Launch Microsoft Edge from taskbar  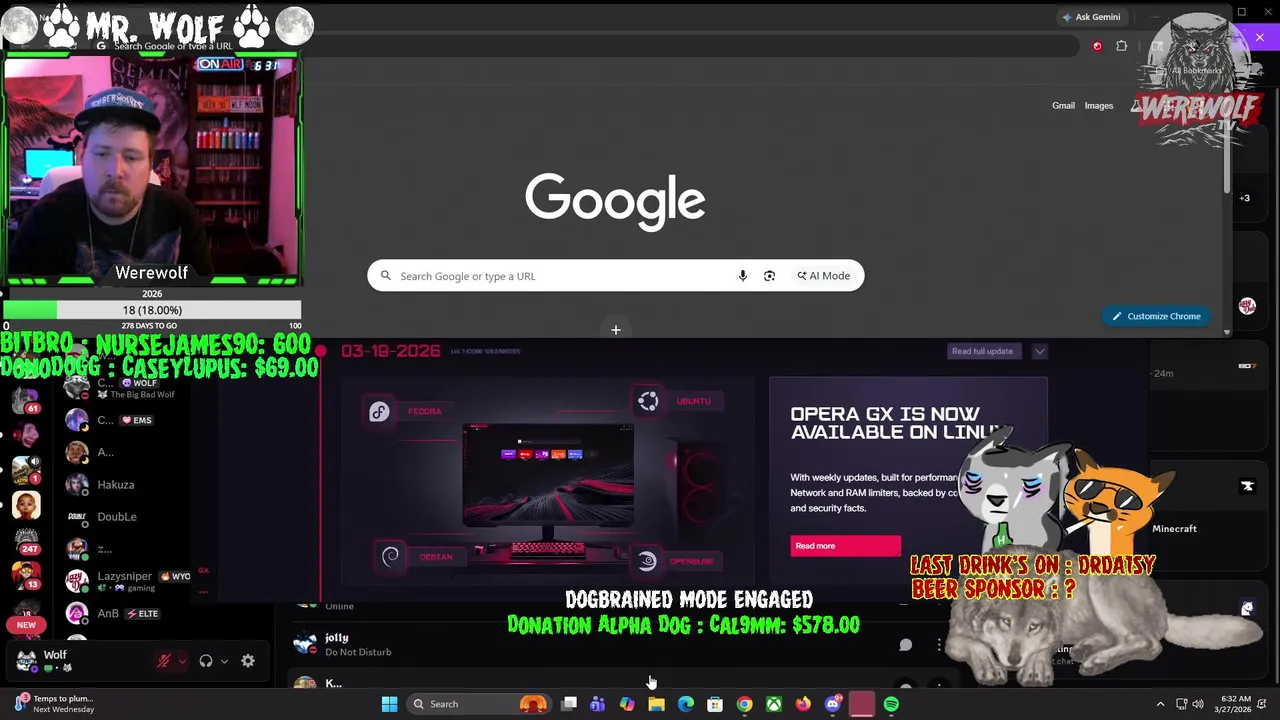(x=686, y=704)
